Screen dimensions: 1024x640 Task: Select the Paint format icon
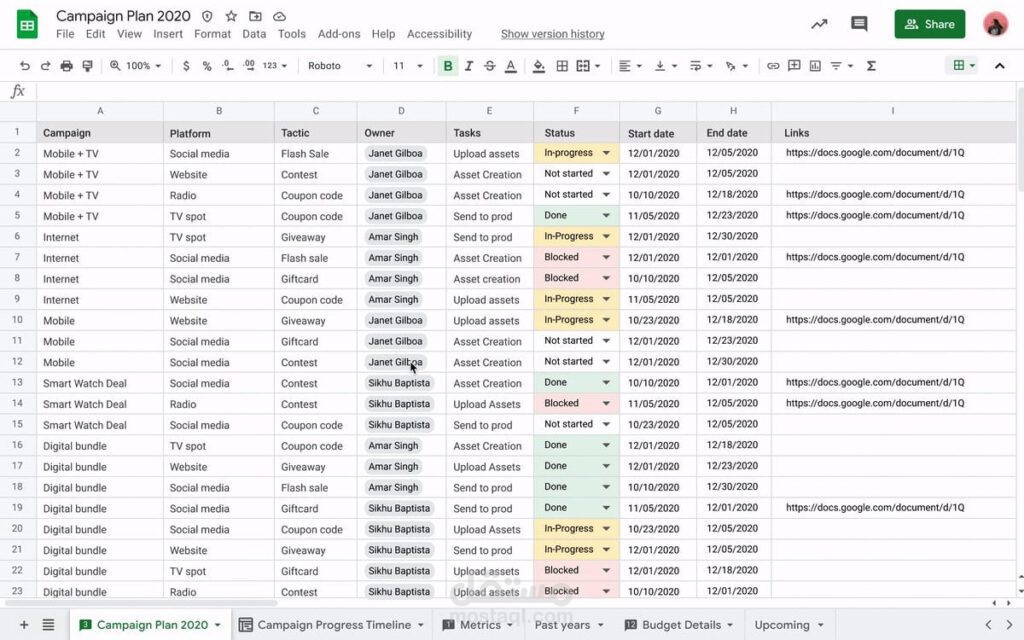[x=87, y=66]
